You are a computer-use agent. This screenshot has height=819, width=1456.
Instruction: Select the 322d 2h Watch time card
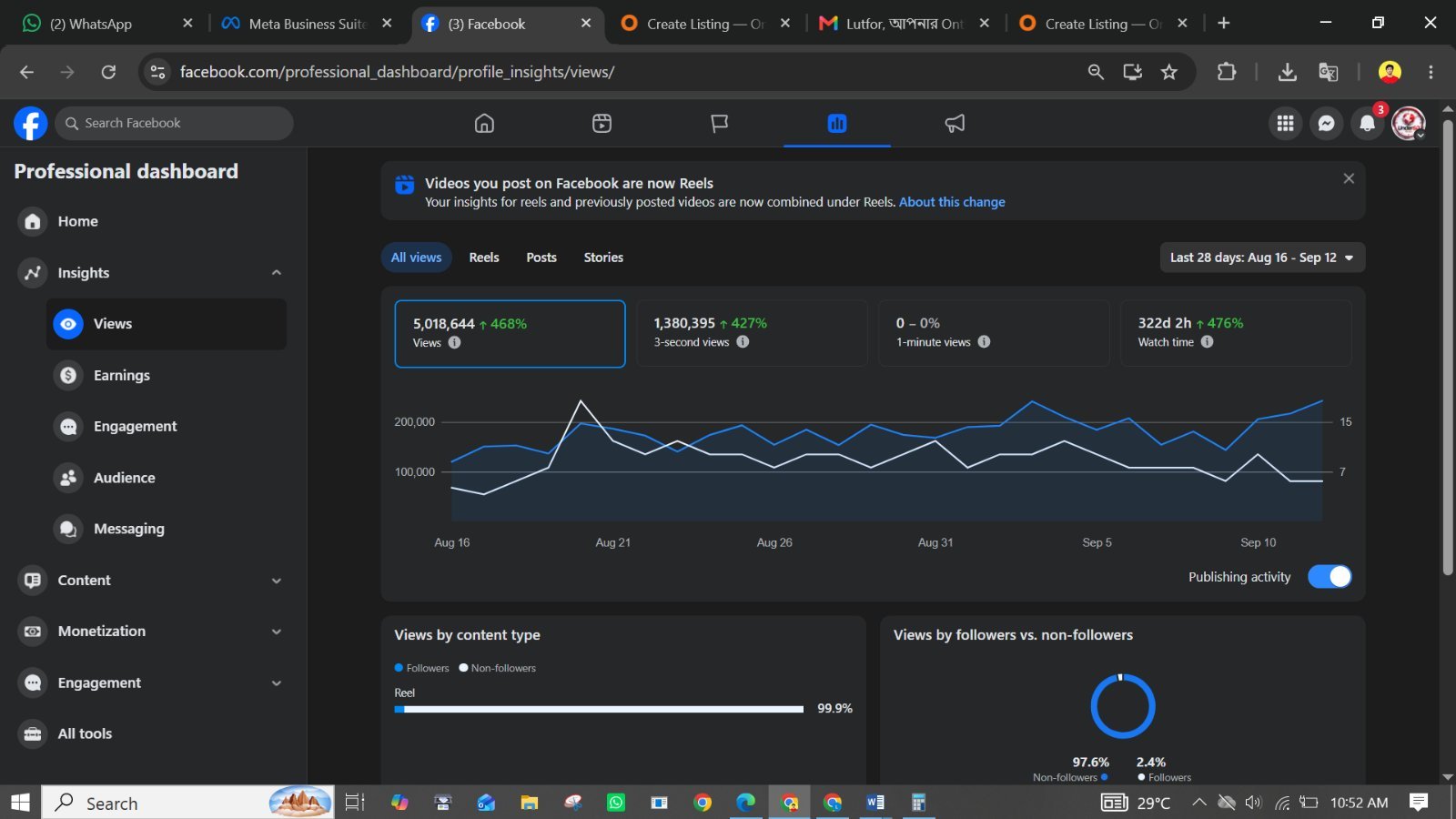click(1236, 333)
